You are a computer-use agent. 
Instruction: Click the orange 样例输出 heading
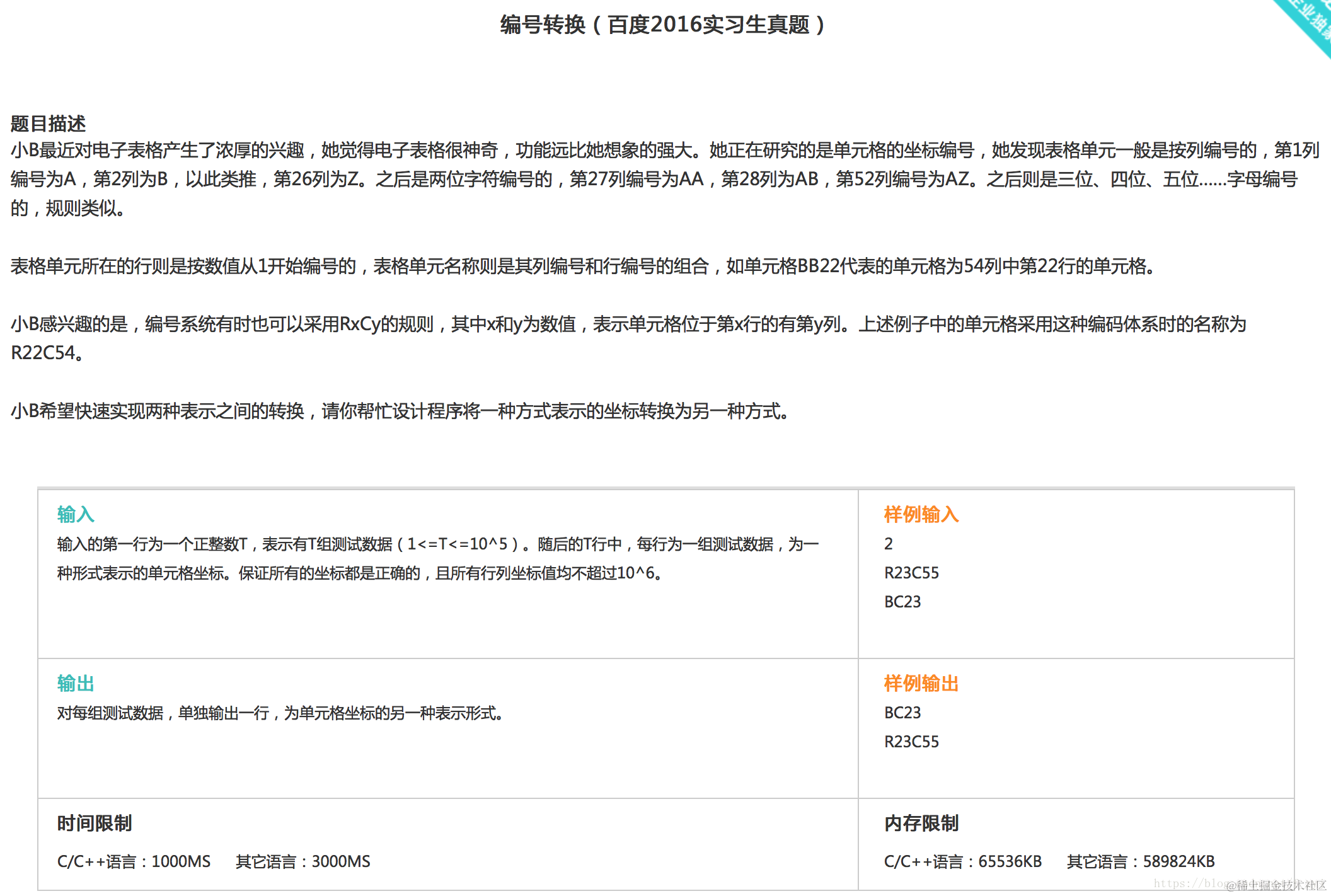click(x=921, y=683)
